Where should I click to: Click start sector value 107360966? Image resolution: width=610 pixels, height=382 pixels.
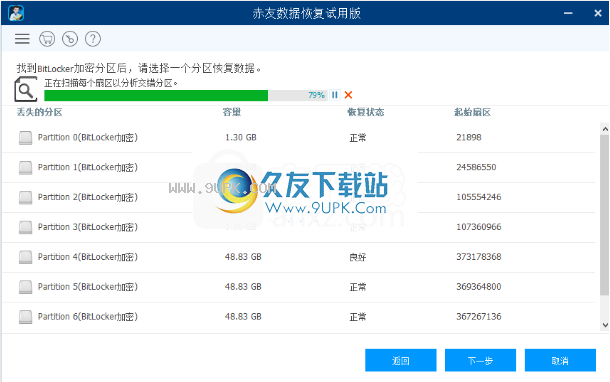coord(479,227)
